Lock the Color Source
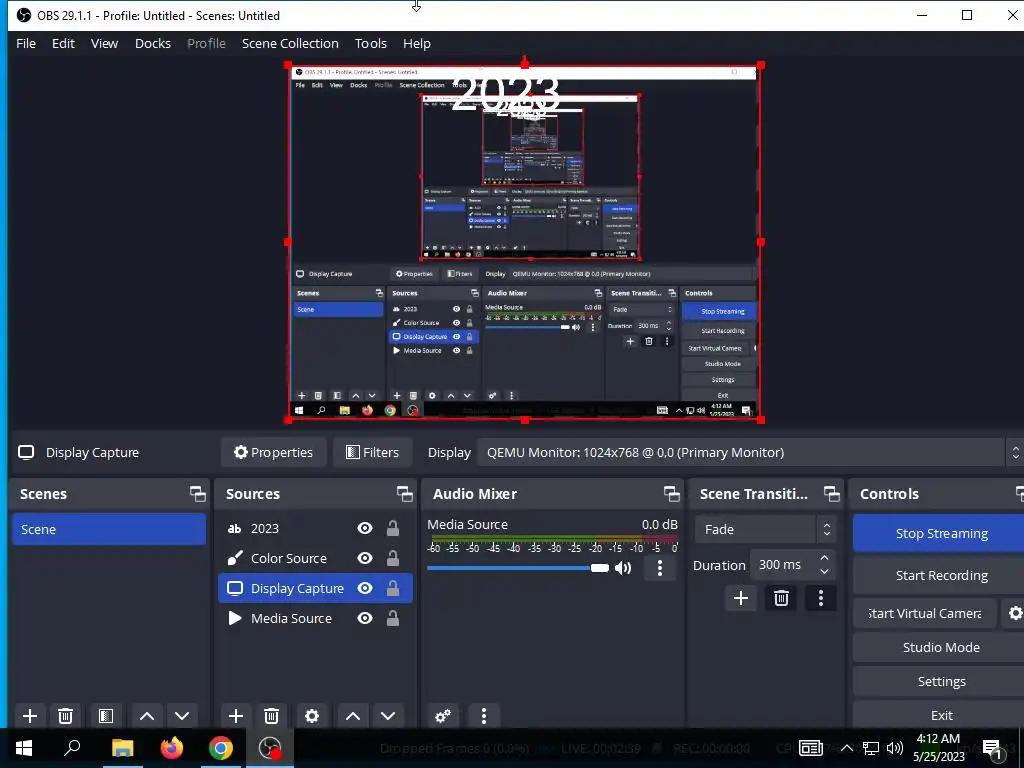 392,558
